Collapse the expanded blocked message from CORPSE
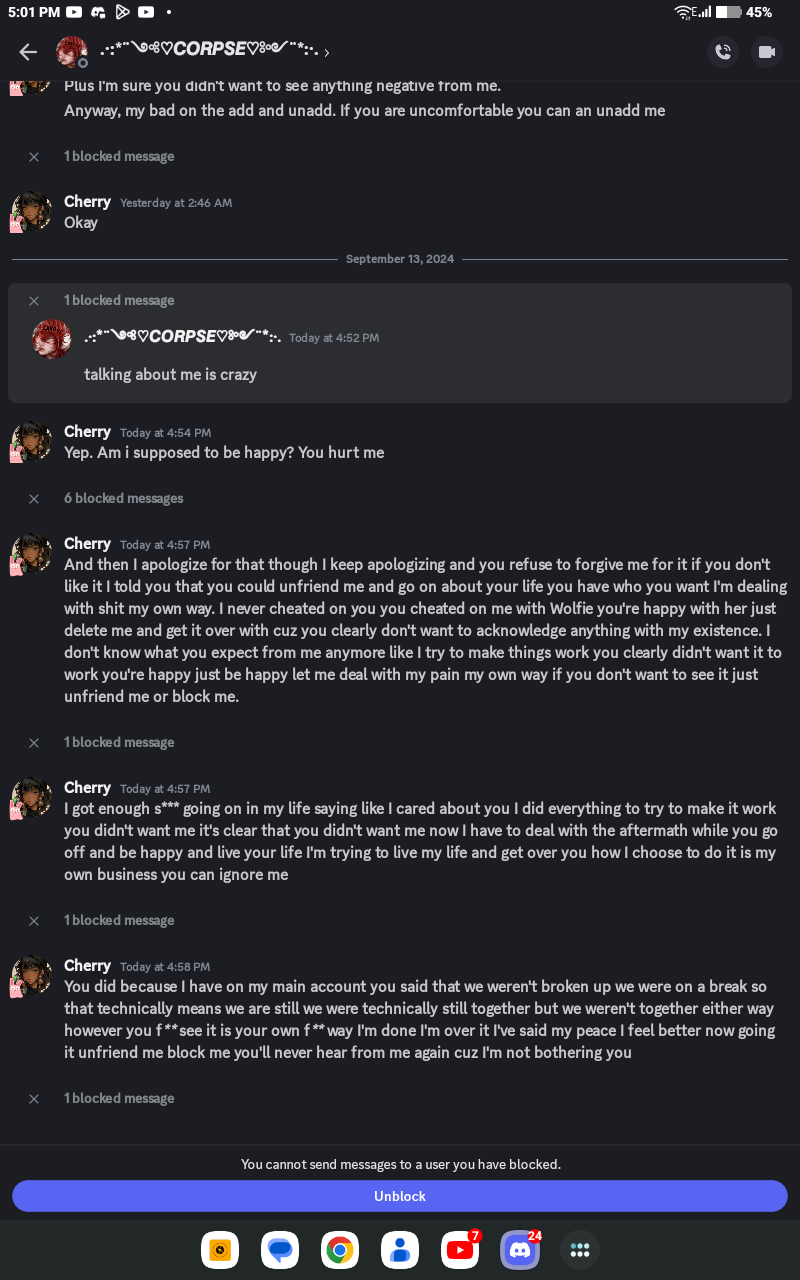The height and width of the screenshot is (1280, 800). (x=119, y=300)
